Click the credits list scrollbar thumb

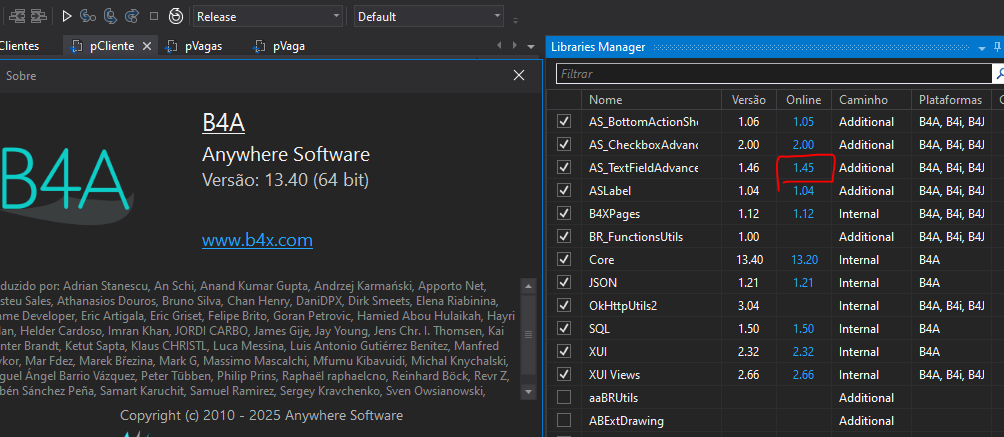(528, 334)
